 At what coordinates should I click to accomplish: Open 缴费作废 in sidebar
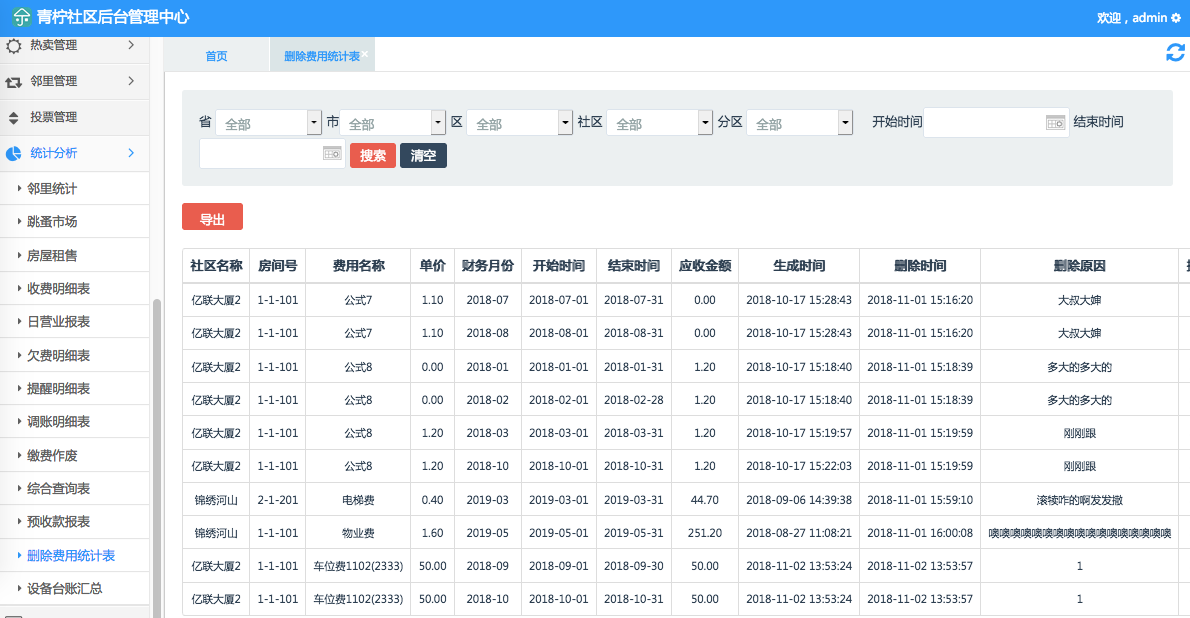click(74, 456)
